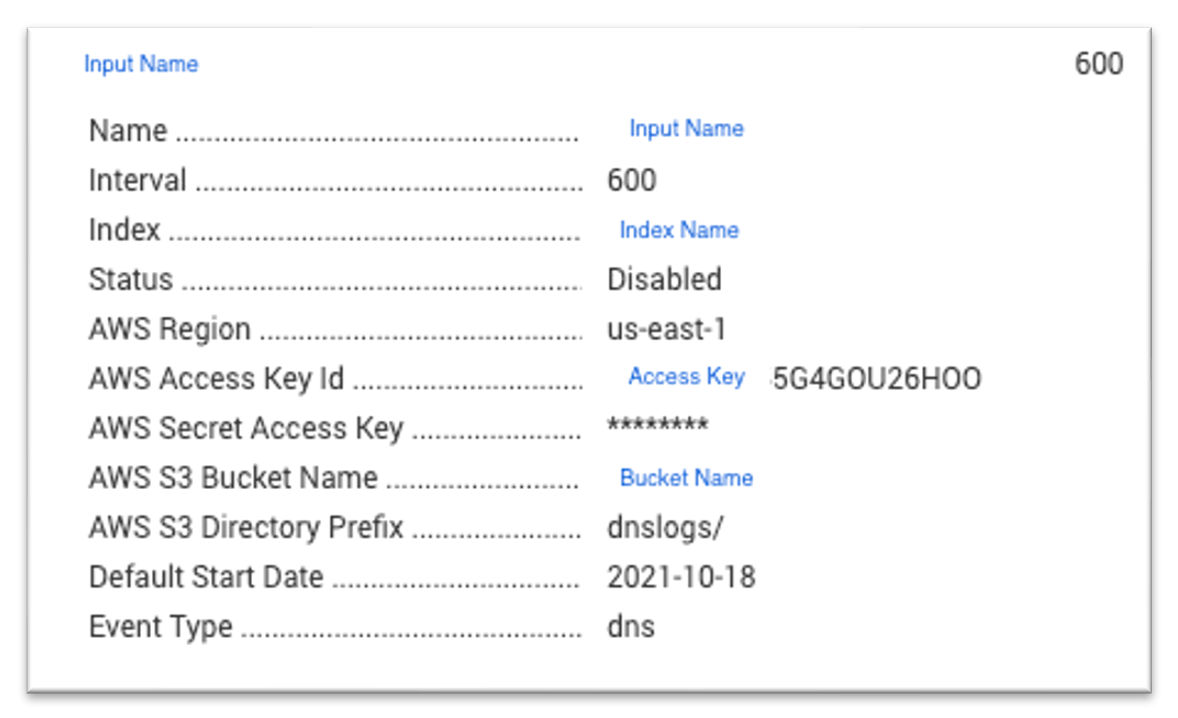Image resolution: width=1178 pixels, height=718 pixels.
Task: Select the us-east-1 region value
Action: coord(666,329)
